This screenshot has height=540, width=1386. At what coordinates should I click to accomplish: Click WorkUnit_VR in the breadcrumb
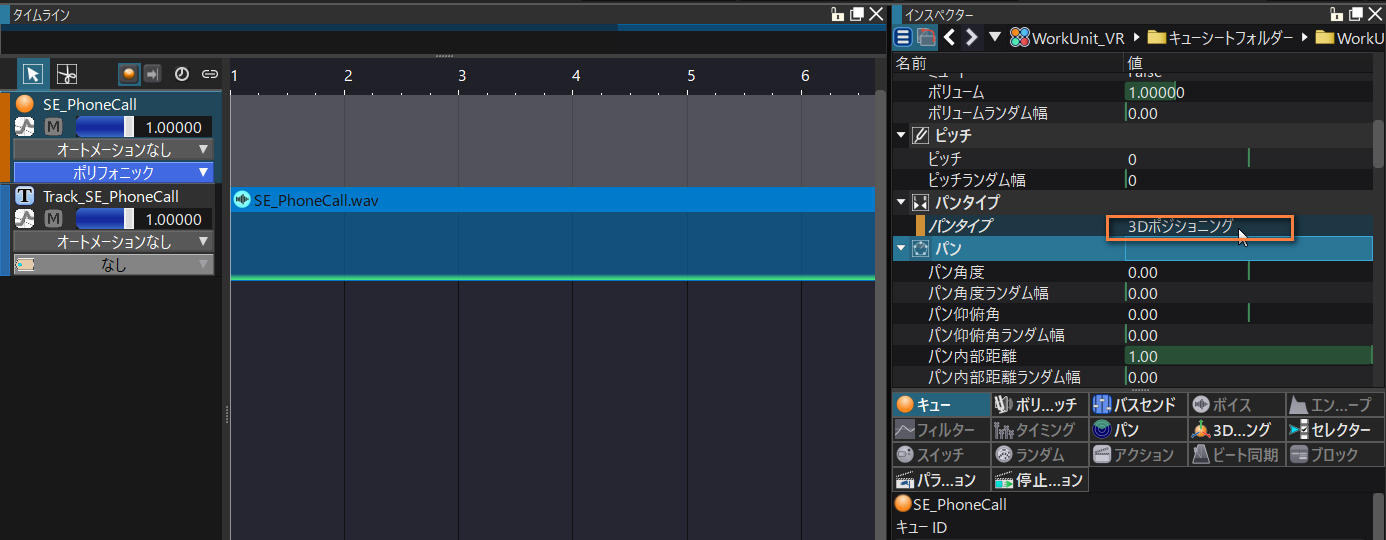tap(1067, 38)
